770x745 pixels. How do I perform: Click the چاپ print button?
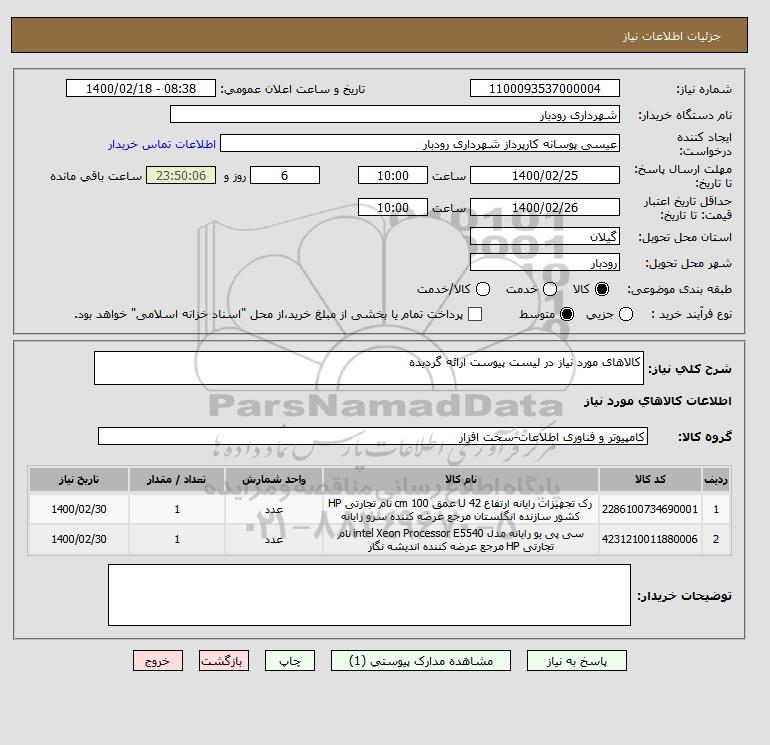click(290, 661)
